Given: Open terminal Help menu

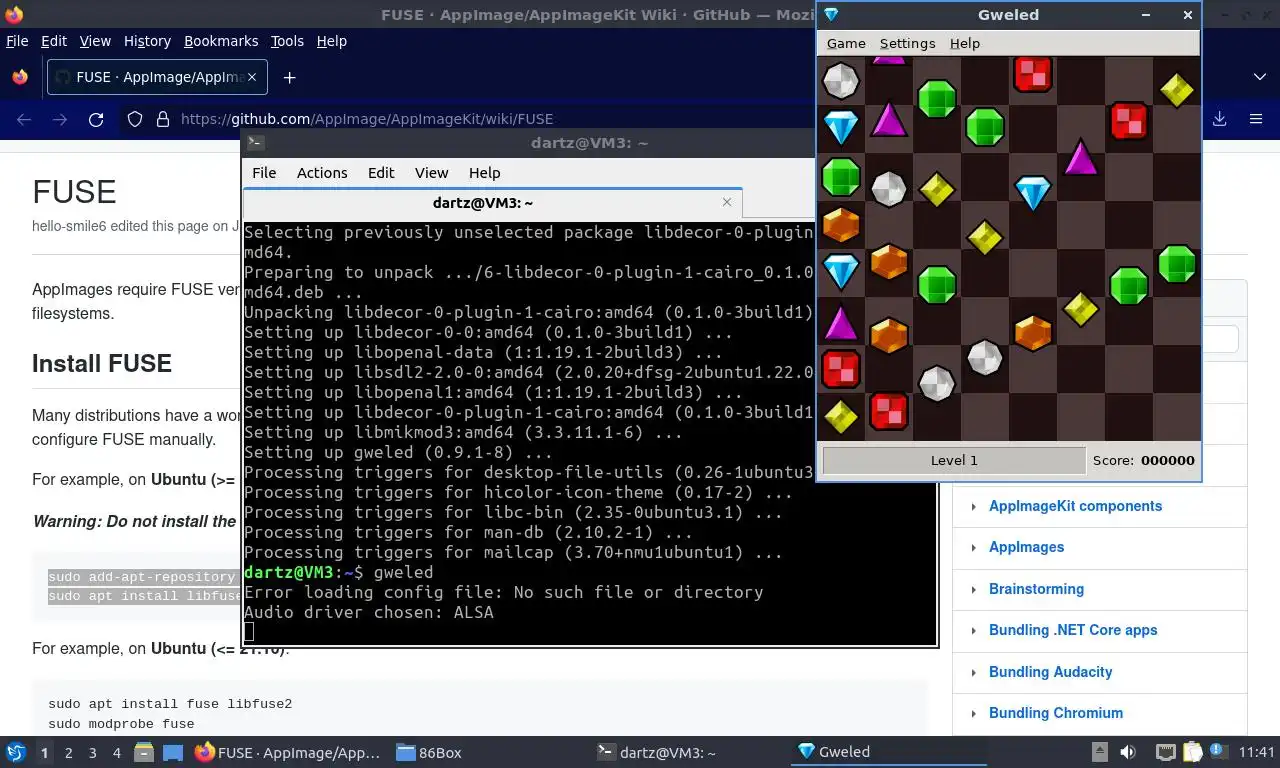Looking at the screenshot, I should point(484,172).
